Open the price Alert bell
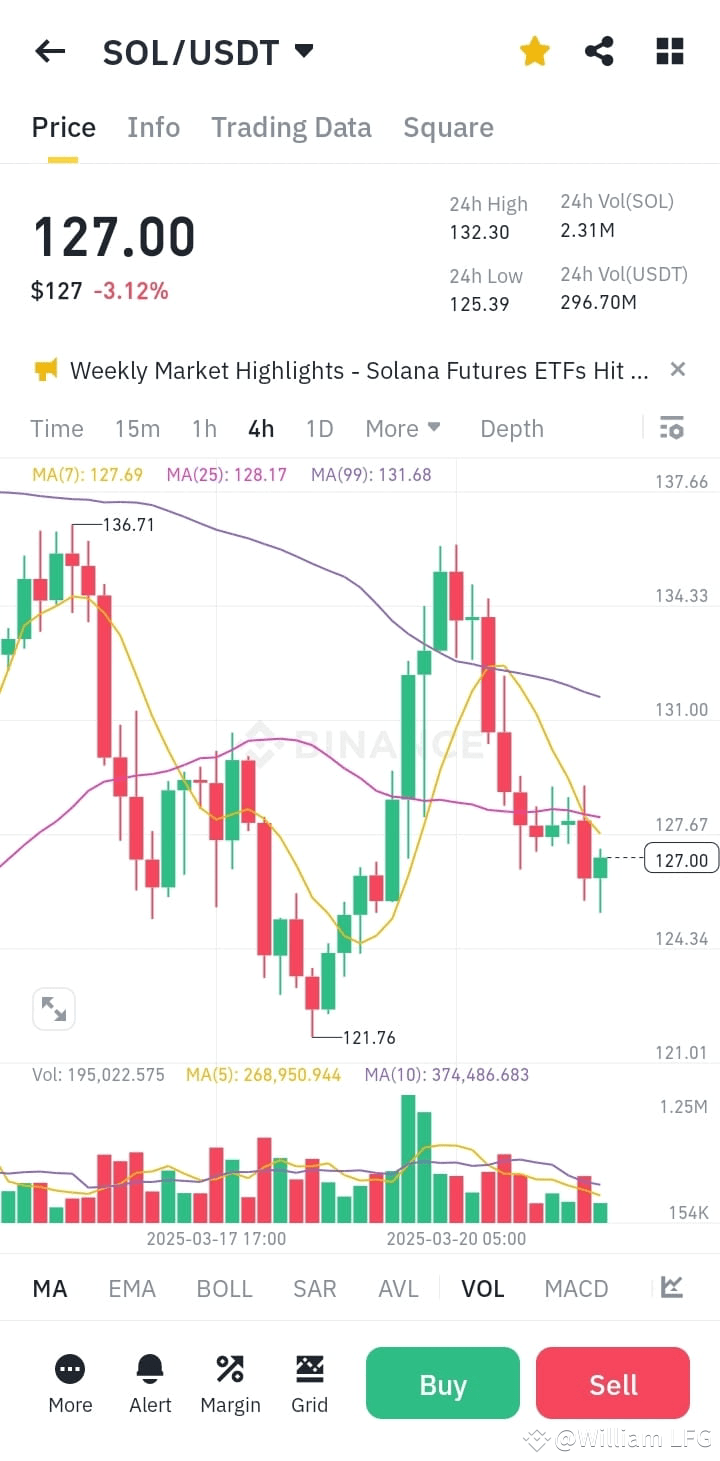The image size is (720, 1461). [x=150, y=1383]
